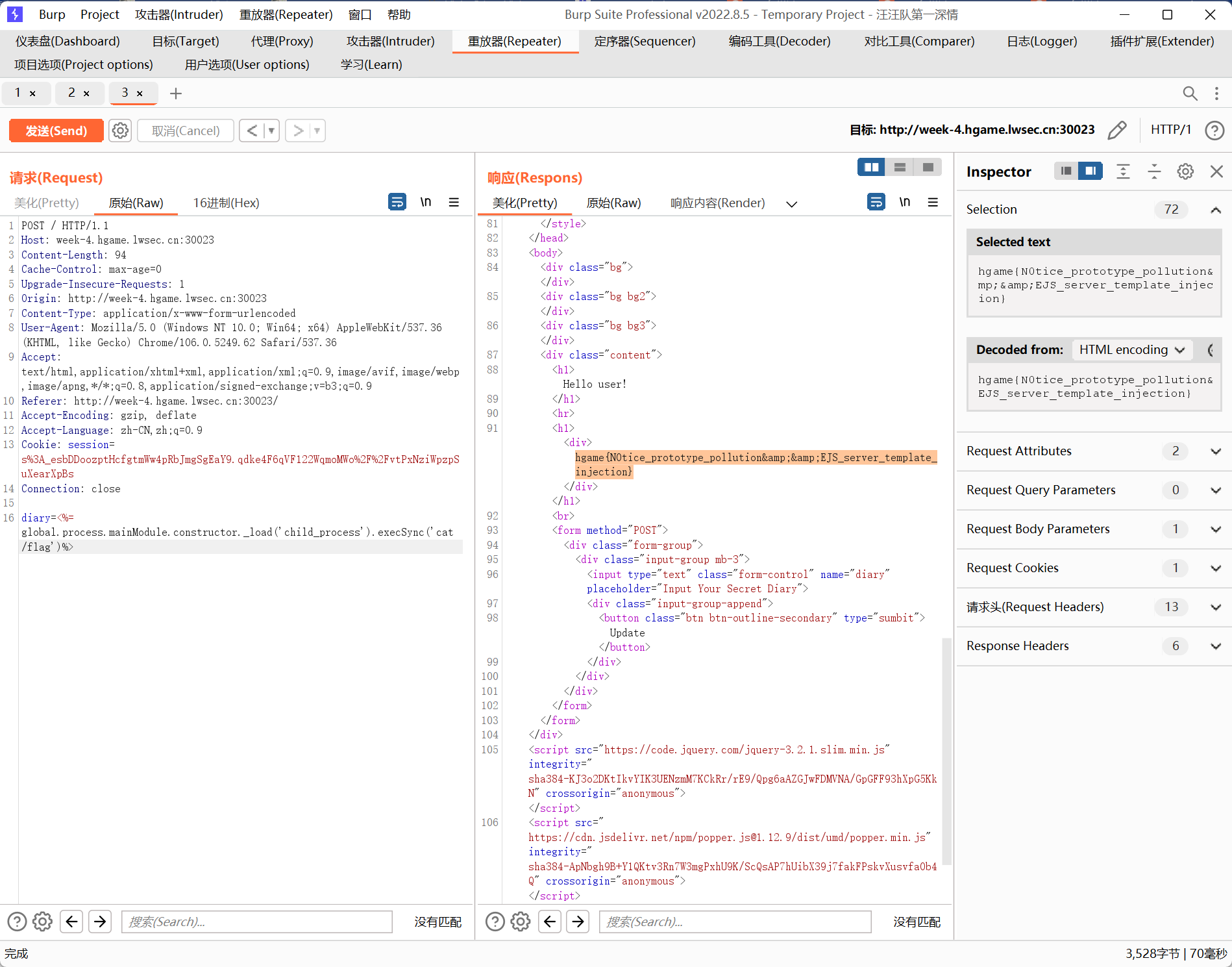
Task: Open the next request history dropdown
Action: pyautogui.click(x=317, y=131)
